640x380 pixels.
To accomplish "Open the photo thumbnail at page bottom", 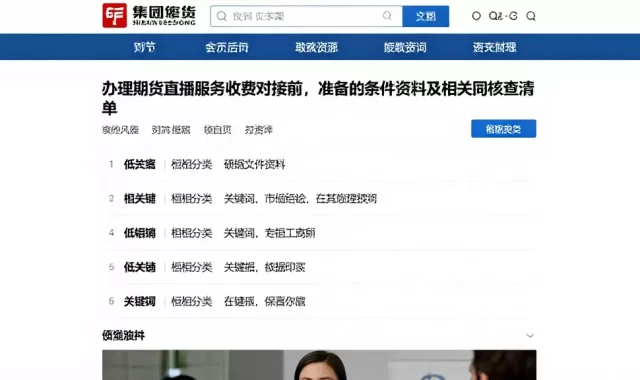I will tap(319, 365).
